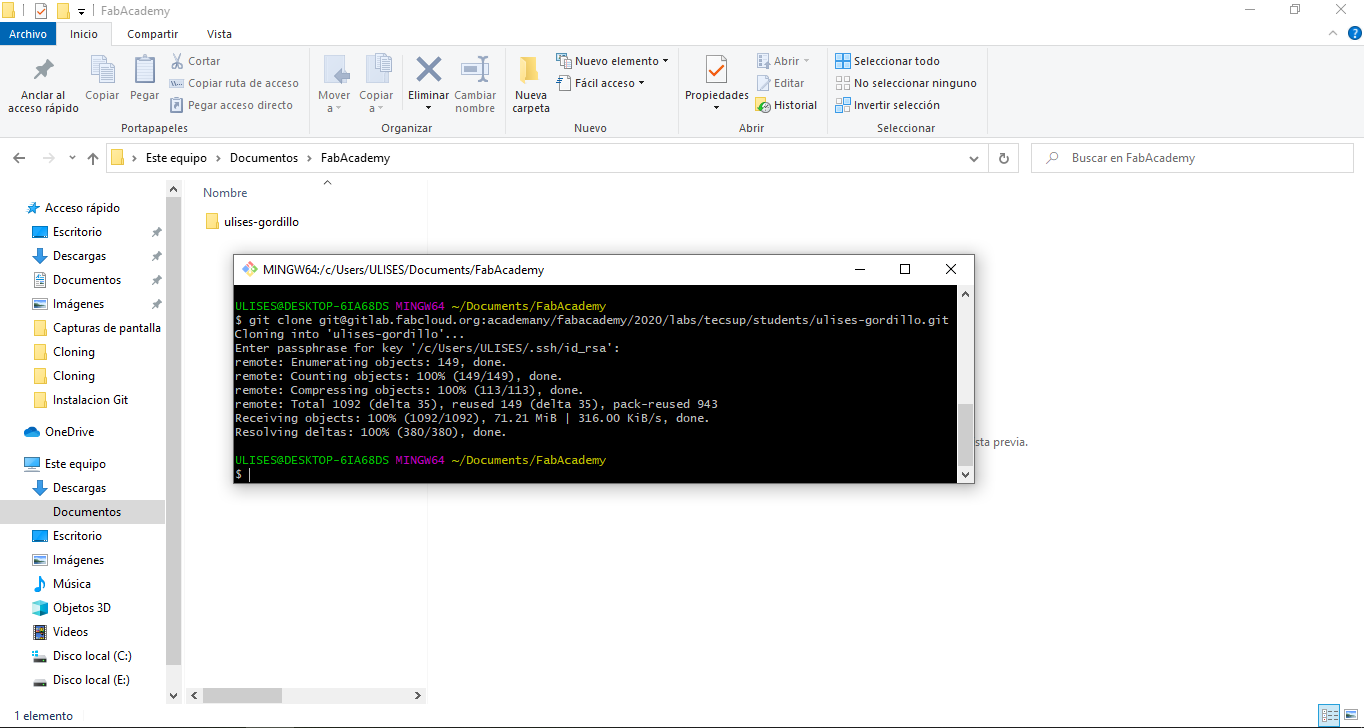The image size is (1364, 728).
Task: Click the Cortar scissors option
Action: pos(195,61)
